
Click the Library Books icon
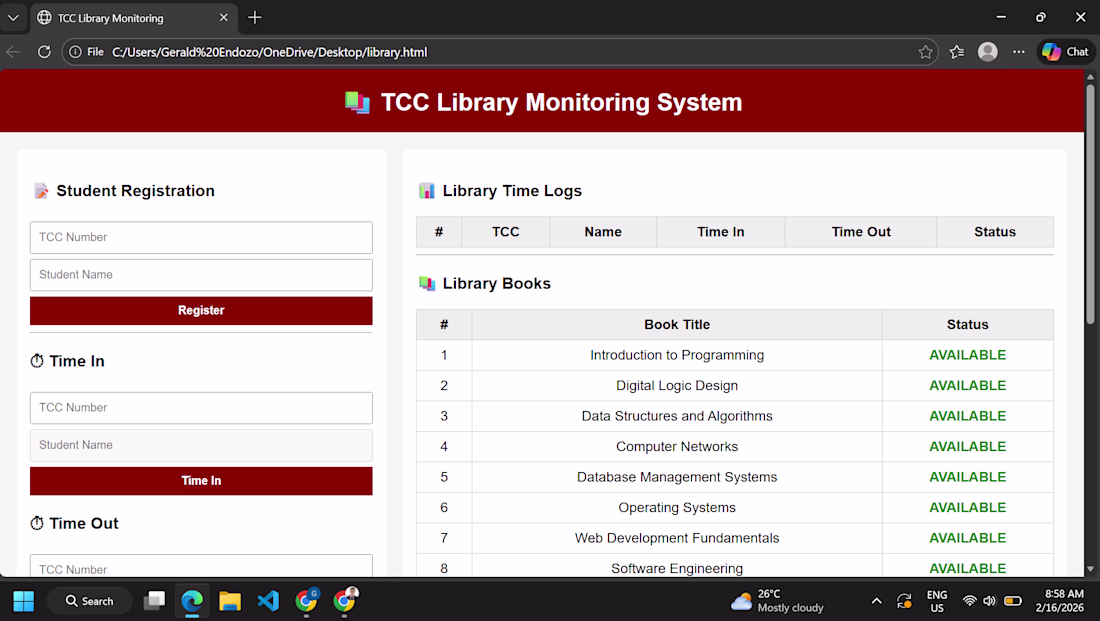pyautogui.click(x=427, y=283)
